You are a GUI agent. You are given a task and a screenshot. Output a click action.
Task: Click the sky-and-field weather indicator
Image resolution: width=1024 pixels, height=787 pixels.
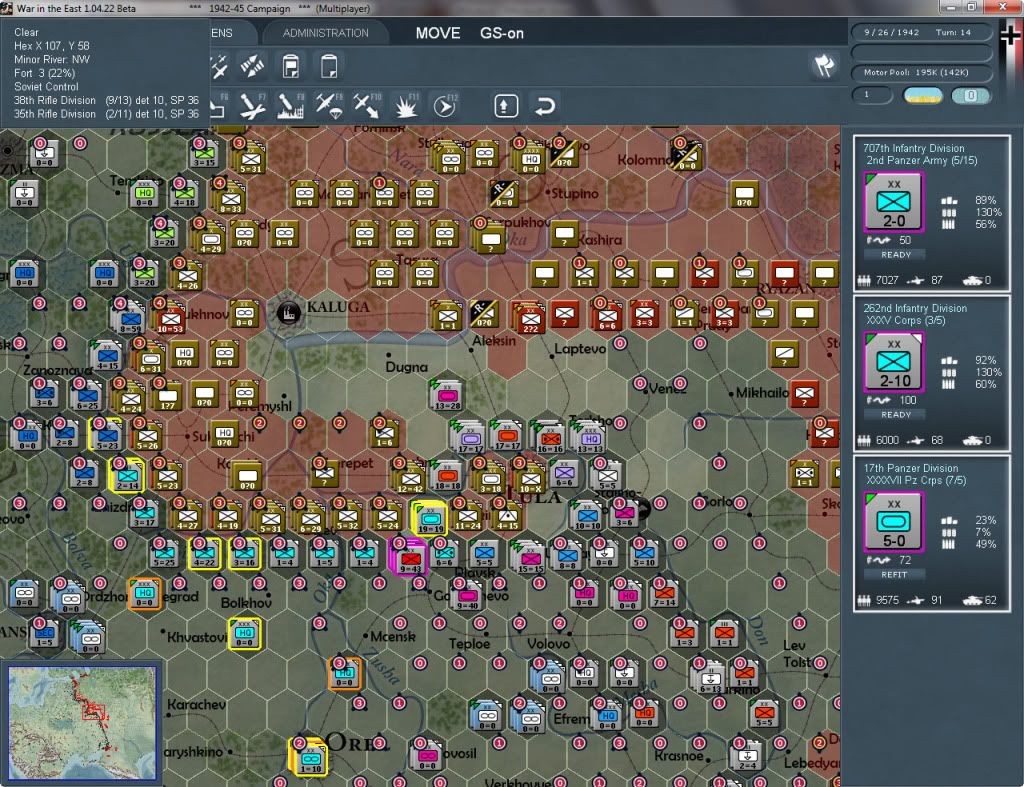[922, 95]
